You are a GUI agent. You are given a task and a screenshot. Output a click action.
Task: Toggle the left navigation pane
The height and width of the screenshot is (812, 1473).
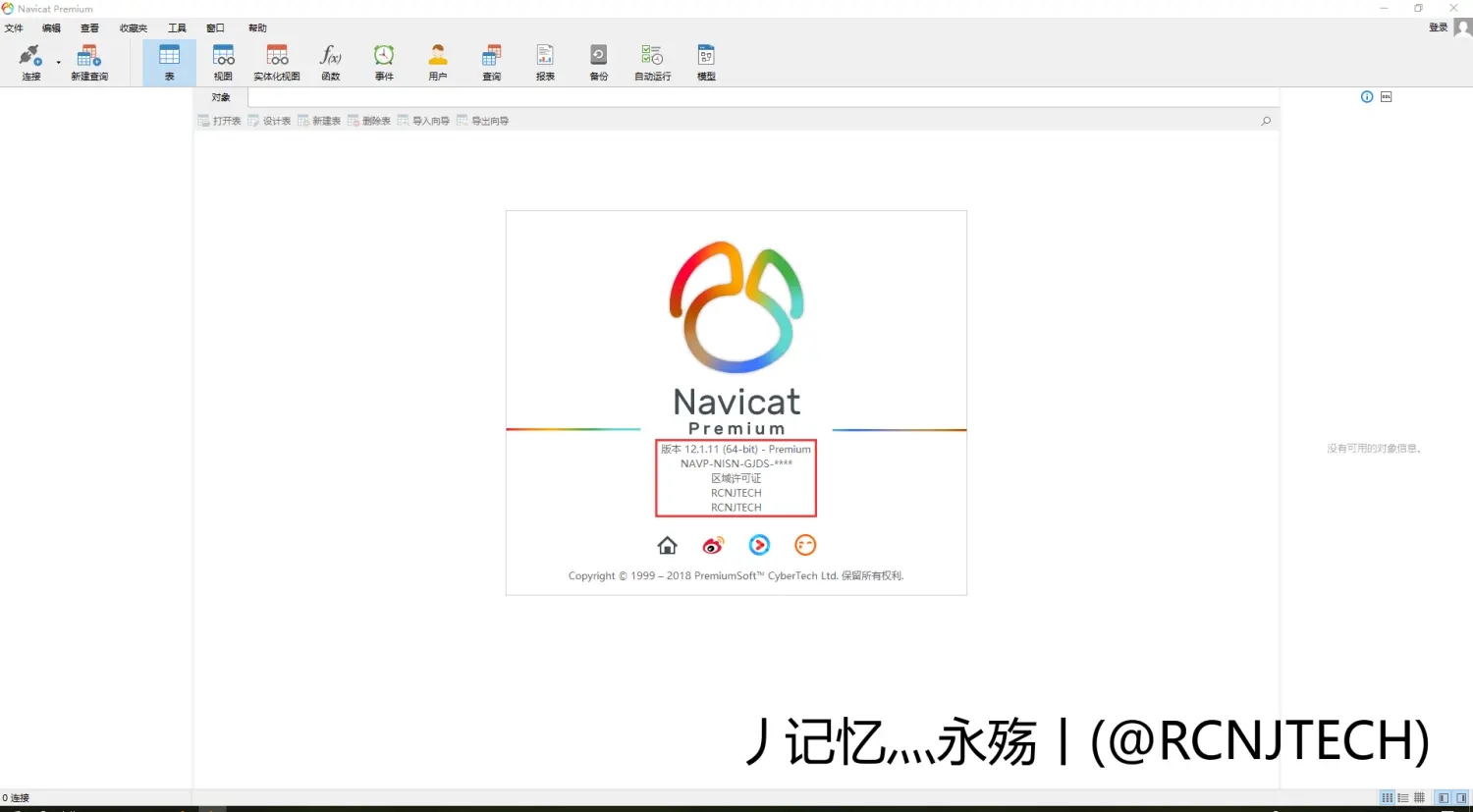coord(1444,797)
